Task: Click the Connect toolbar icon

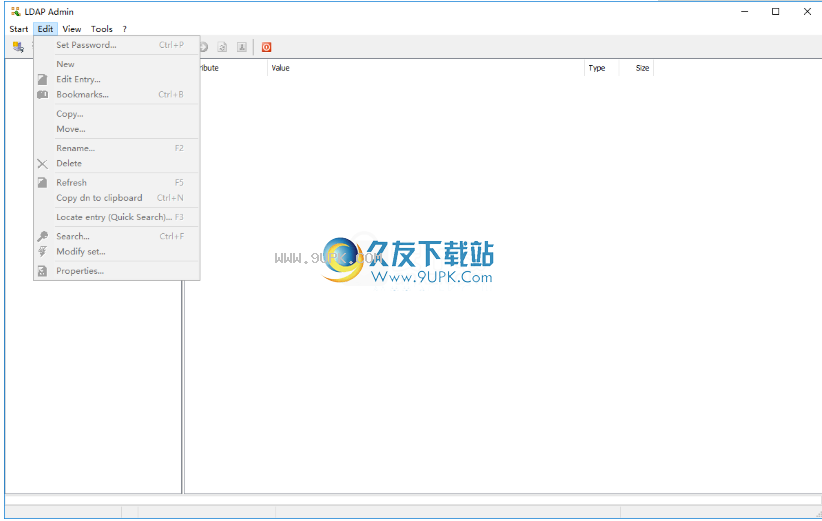Action: [x=18, y=47]
